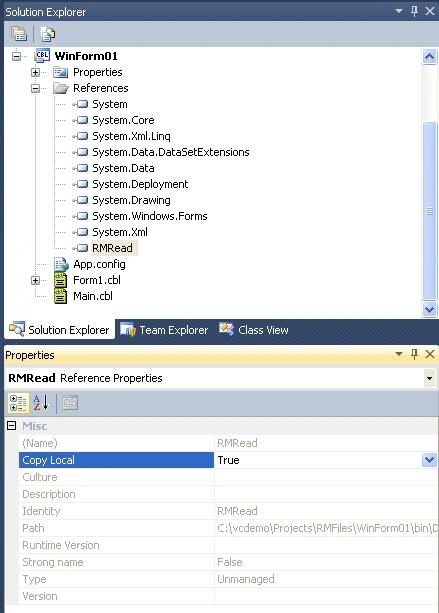This screenshot has width=439, height=613.
Task: Click the tree scrollbar down arrow
Action: 429,310
